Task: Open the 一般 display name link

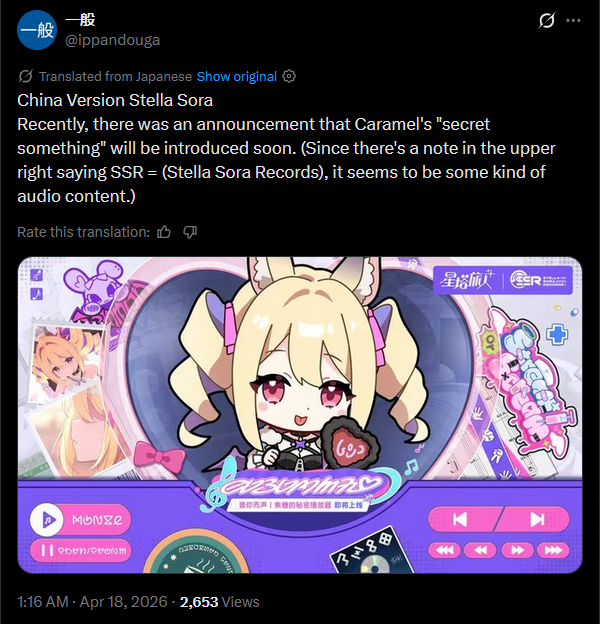Action: (80, 20)
